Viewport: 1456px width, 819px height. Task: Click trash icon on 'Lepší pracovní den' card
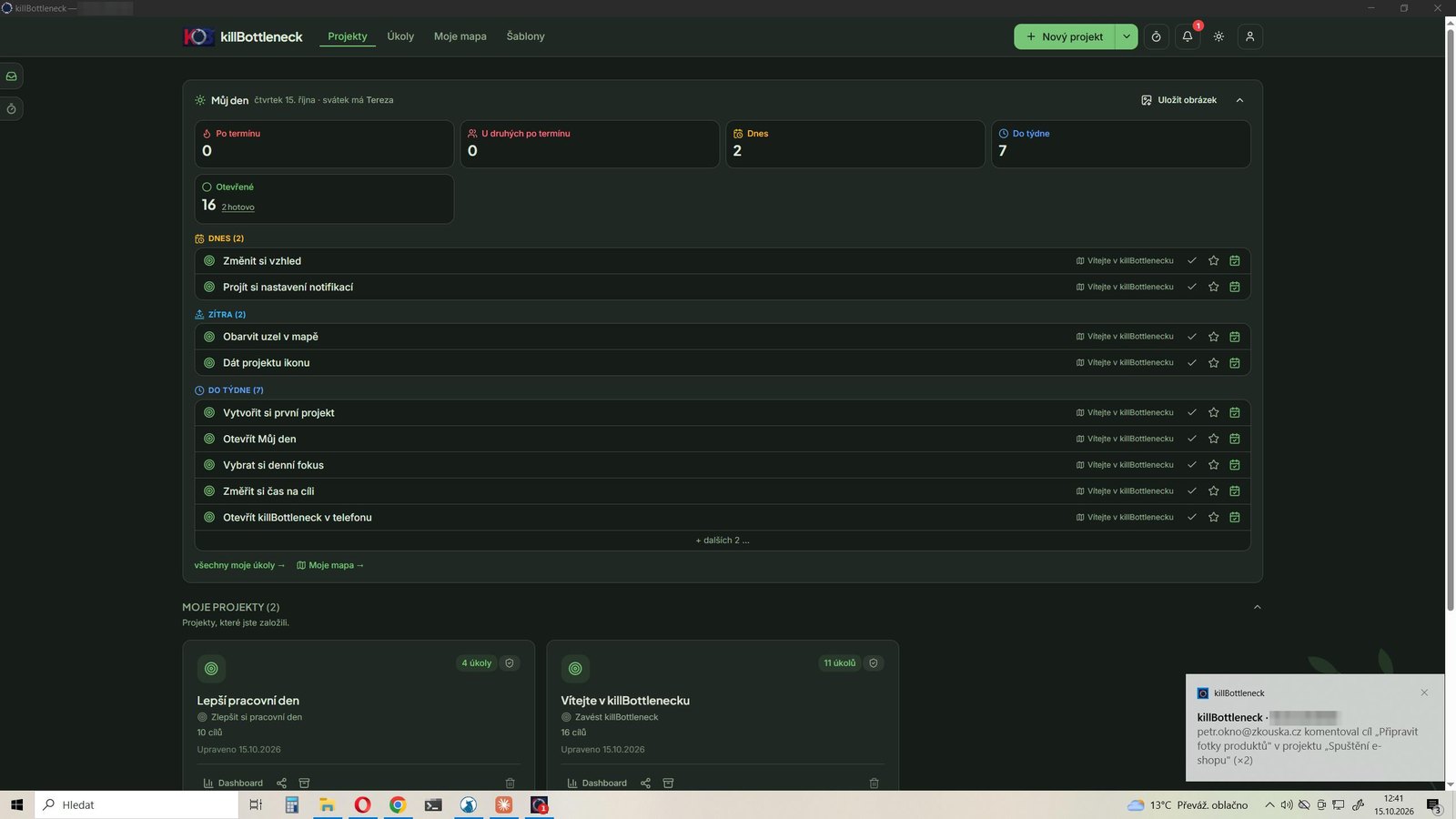coord(511,784)
